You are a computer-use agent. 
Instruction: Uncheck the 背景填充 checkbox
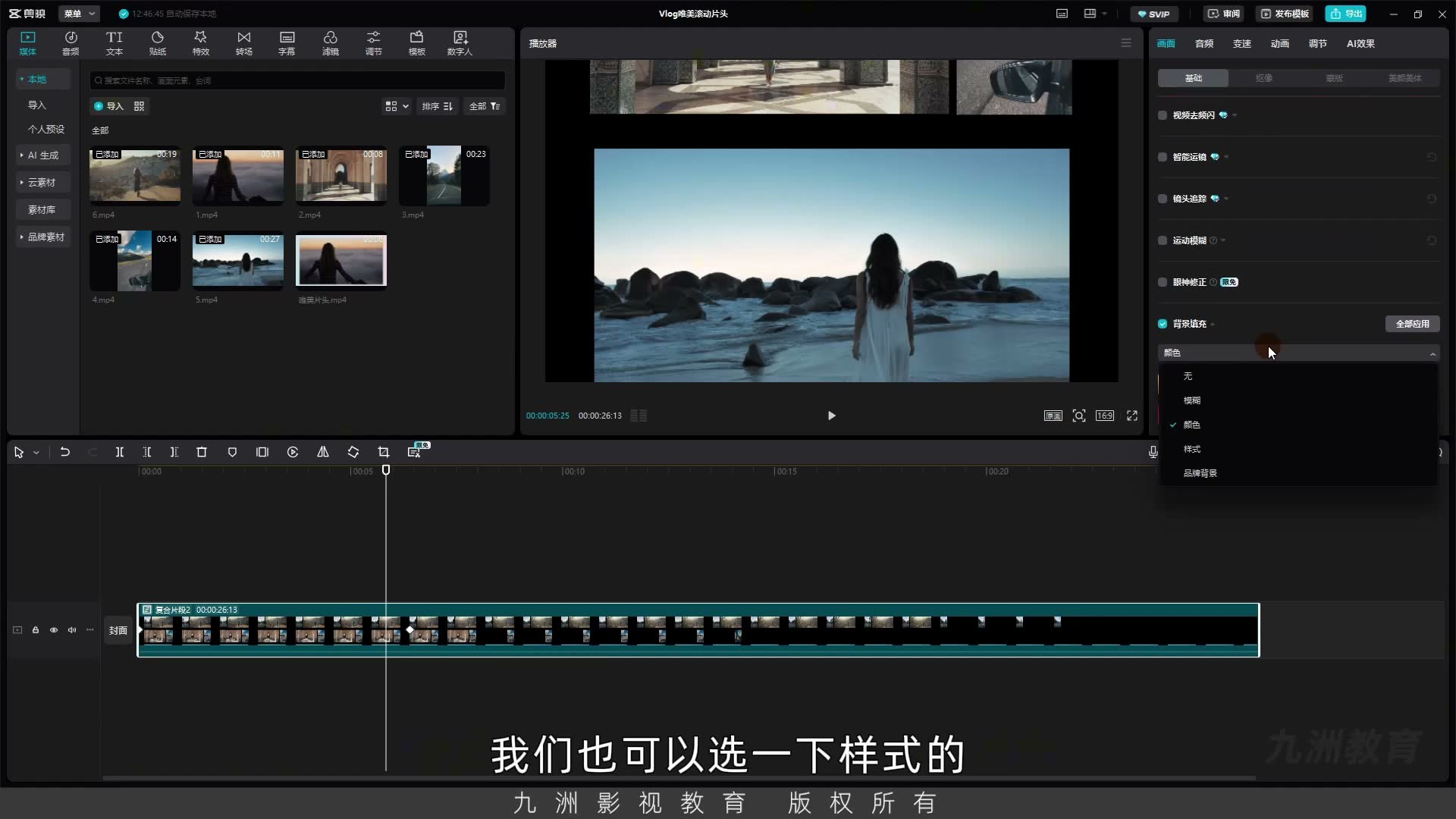[1163, 324]
